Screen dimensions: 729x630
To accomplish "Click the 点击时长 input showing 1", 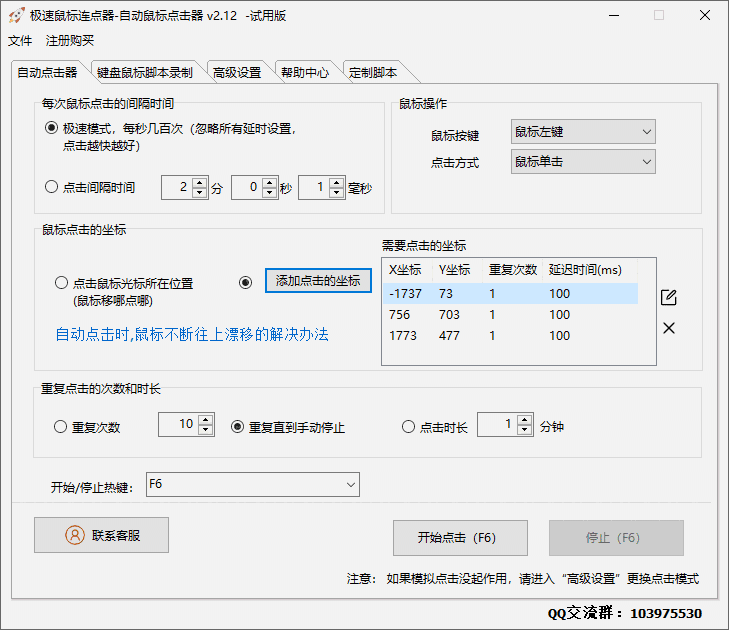I will point(497,424).
